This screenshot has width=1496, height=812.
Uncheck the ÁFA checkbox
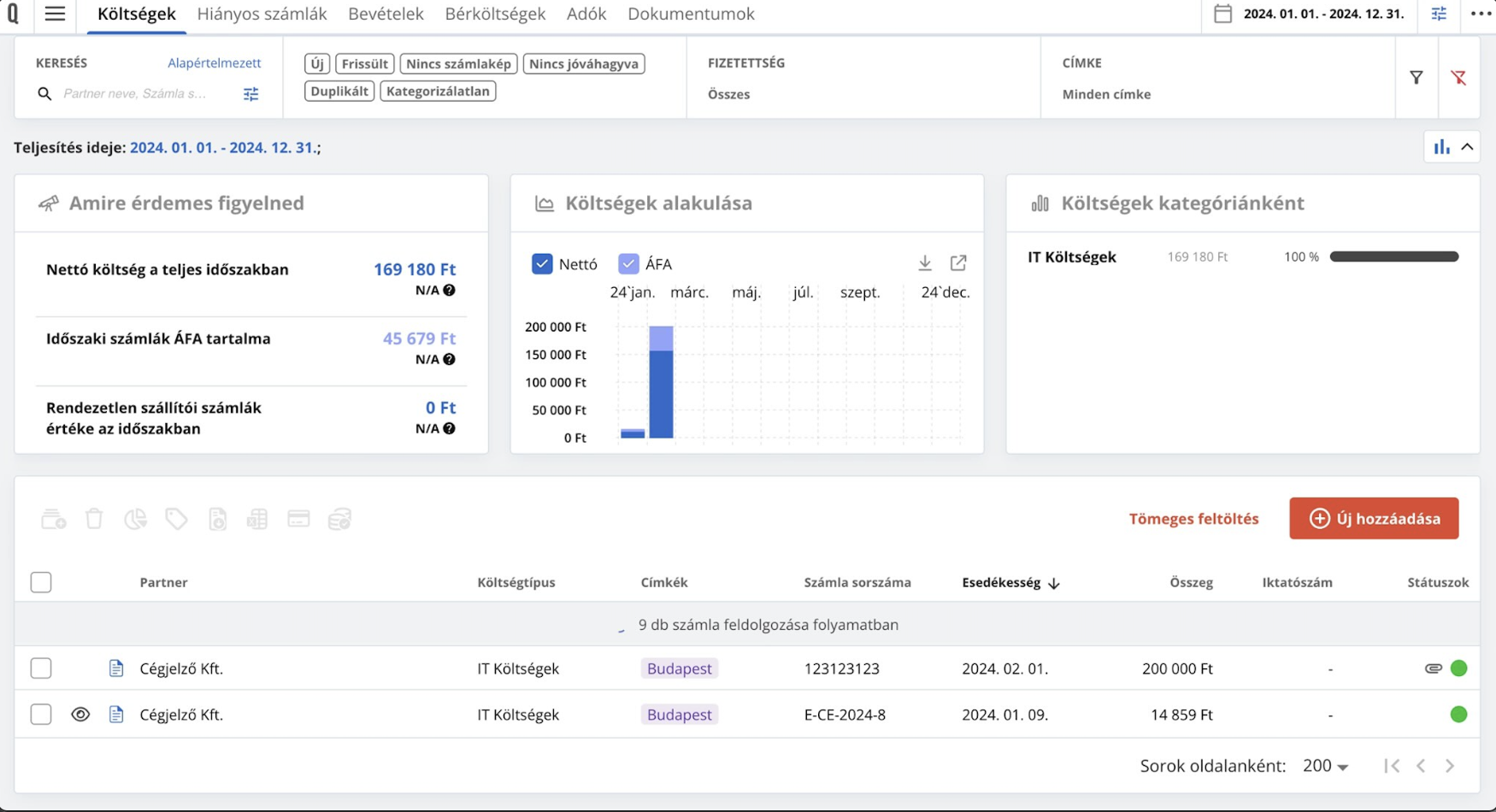(628, 264)
